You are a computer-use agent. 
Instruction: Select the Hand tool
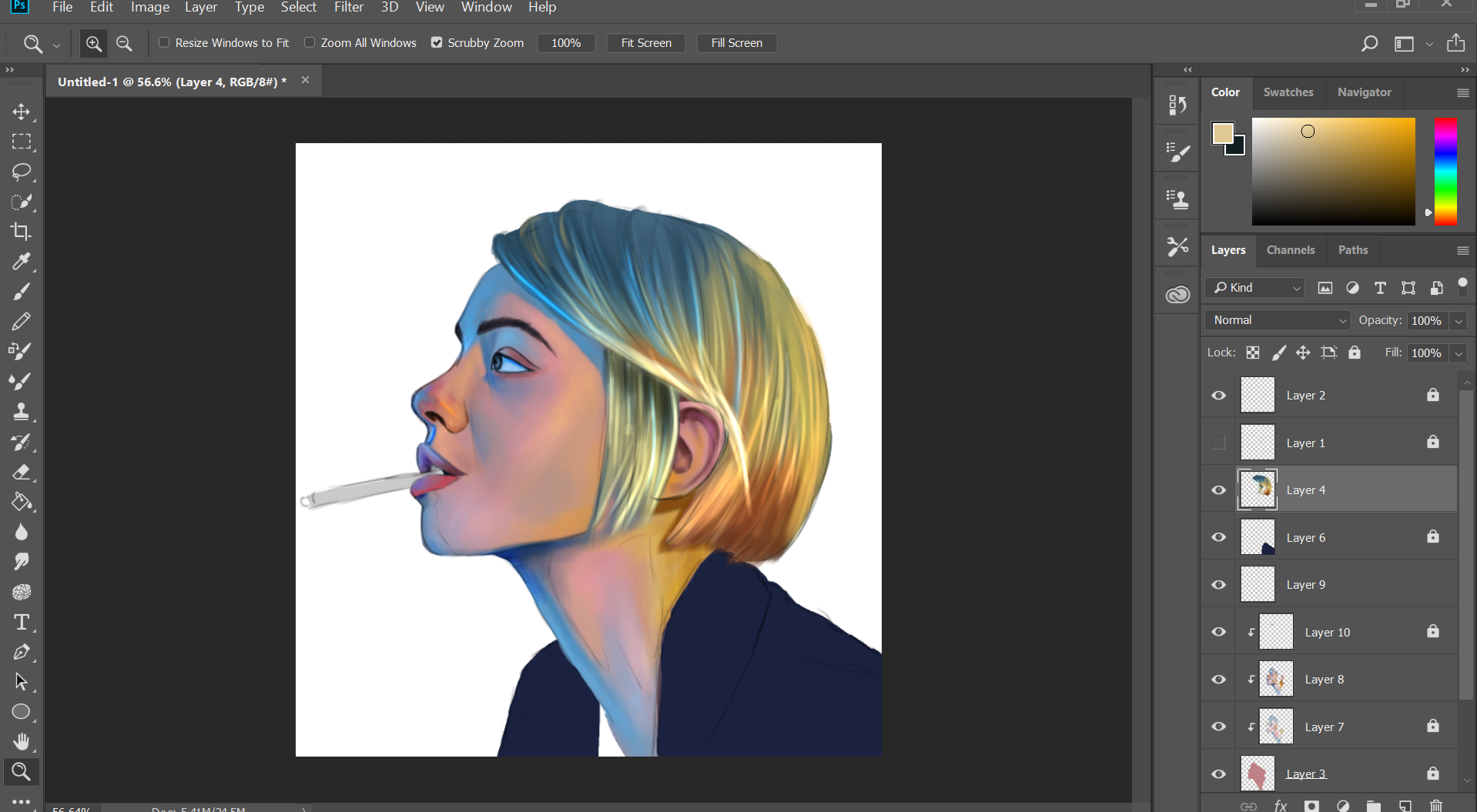click(x=21, y=741)
